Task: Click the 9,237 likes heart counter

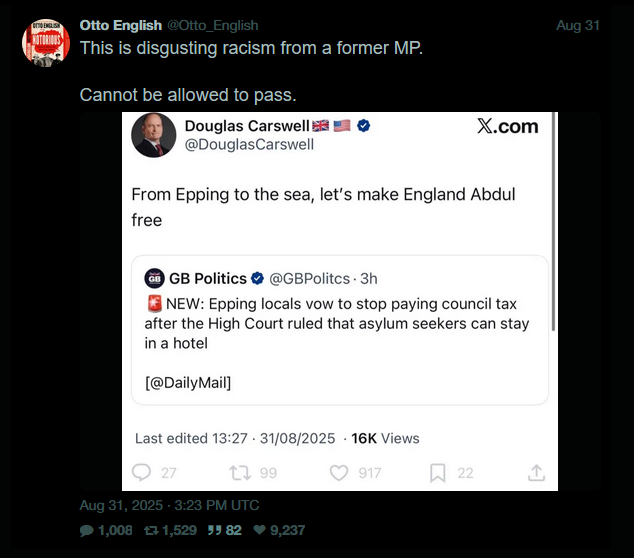Action: click(279, 530)
